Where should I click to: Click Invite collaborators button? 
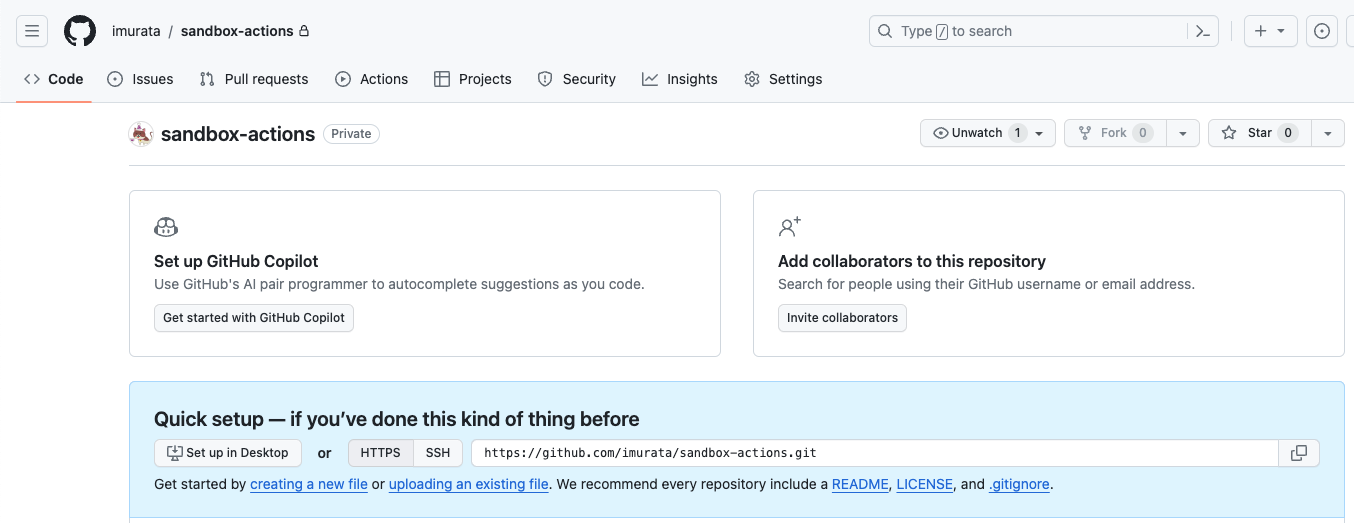[x=842, y=318]
